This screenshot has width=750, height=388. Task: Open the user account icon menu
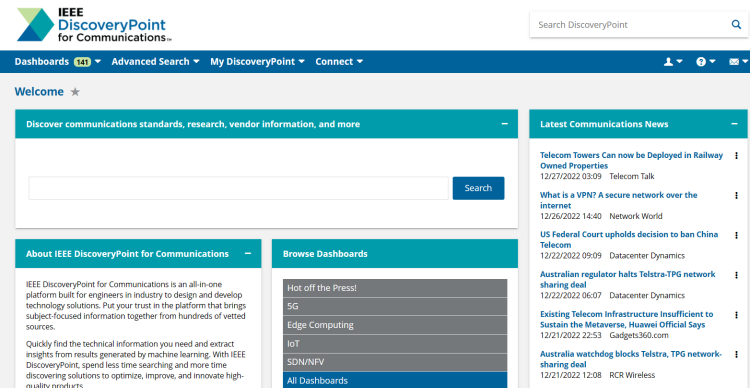click(673, 62)
